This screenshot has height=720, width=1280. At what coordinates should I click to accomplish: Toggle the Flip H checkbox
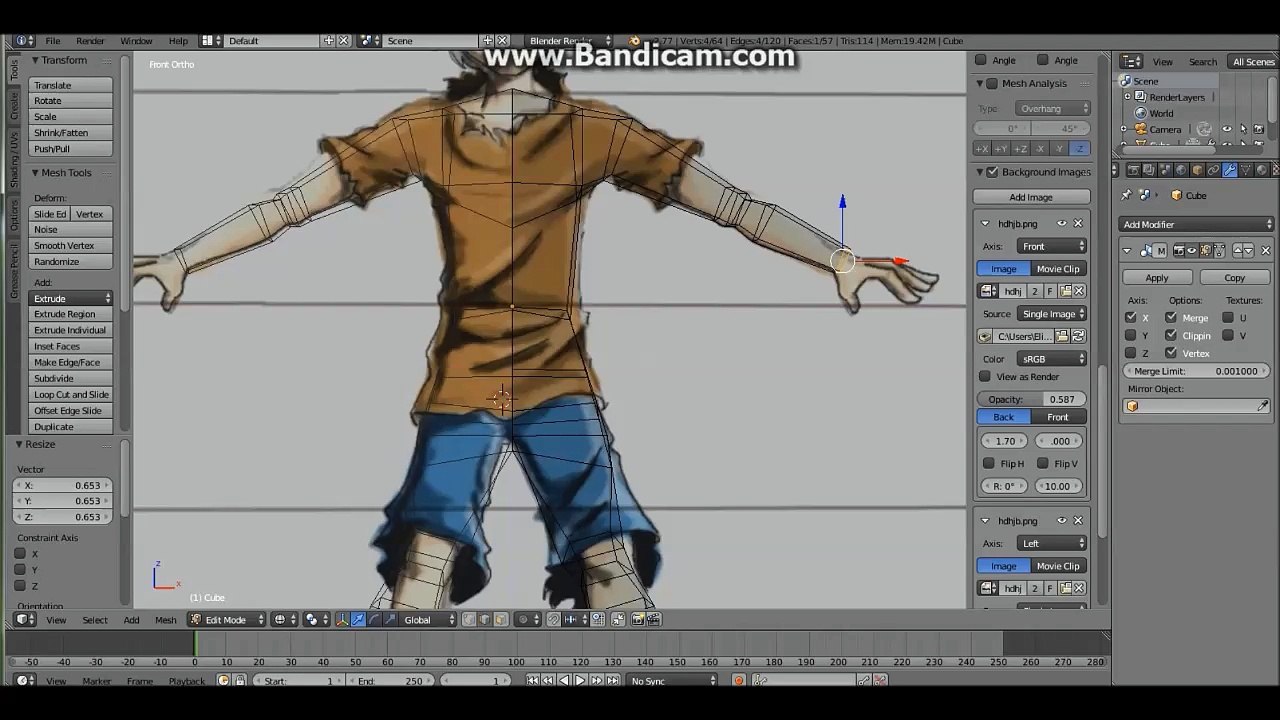pos(989,464)
